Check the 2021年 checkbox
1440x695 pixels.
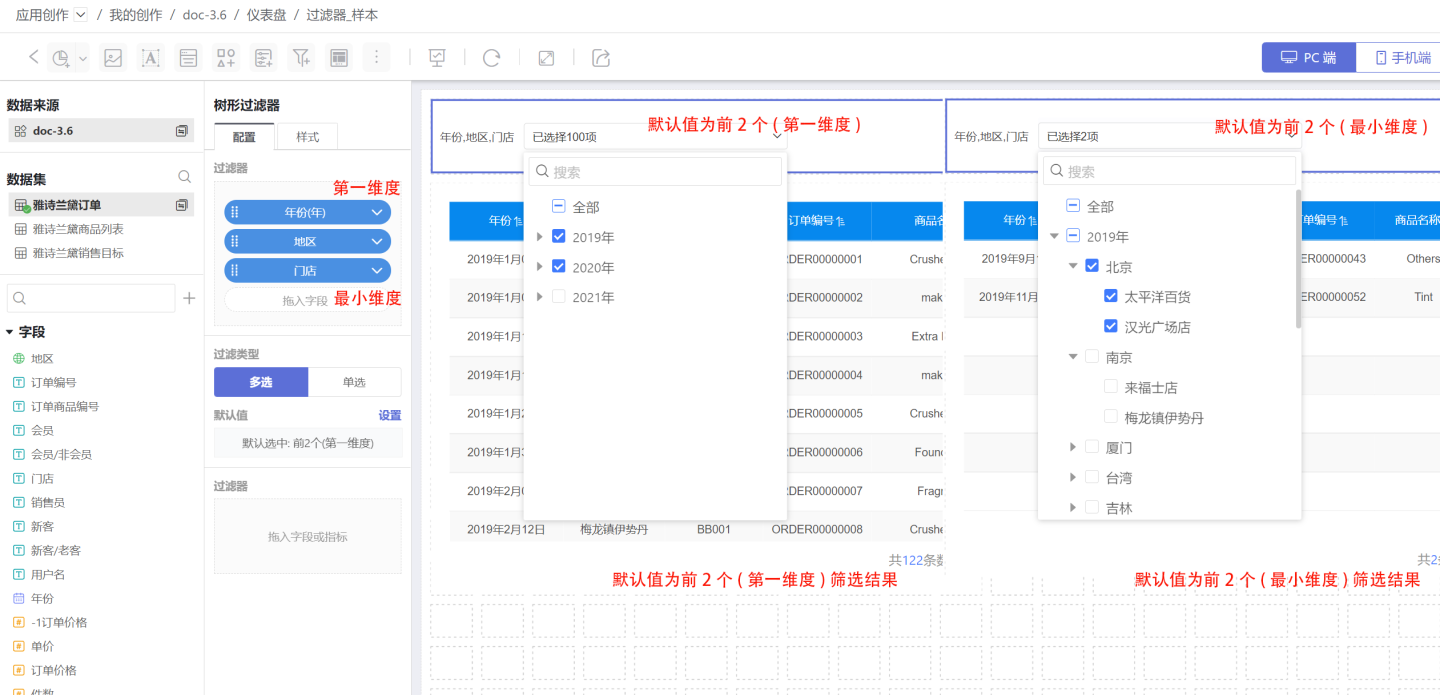tap(559, 297)
